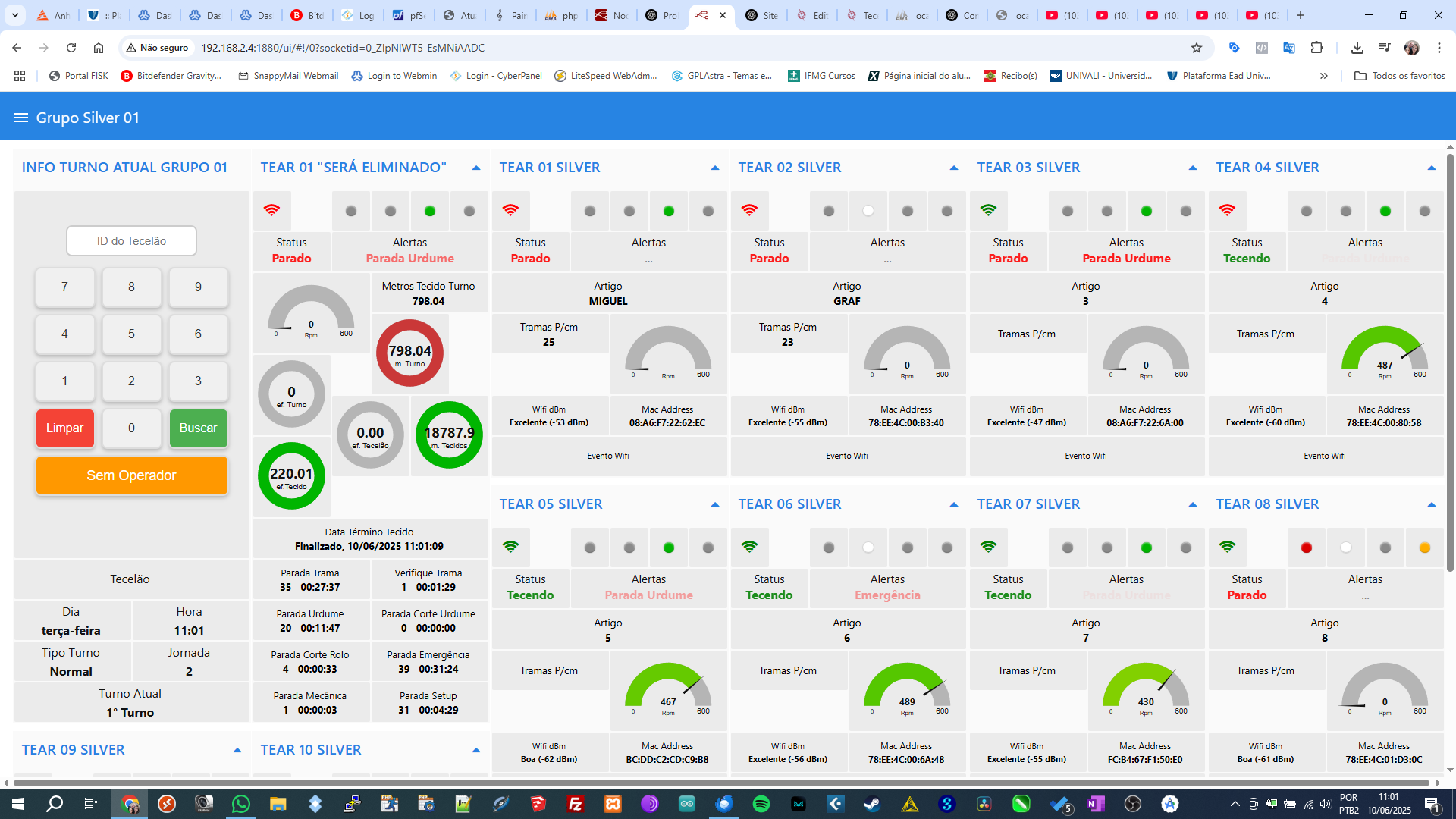Click the green wifi icon in TEAR 05 SILVER
The image size is (1456, 819).
tap(510, 547)
